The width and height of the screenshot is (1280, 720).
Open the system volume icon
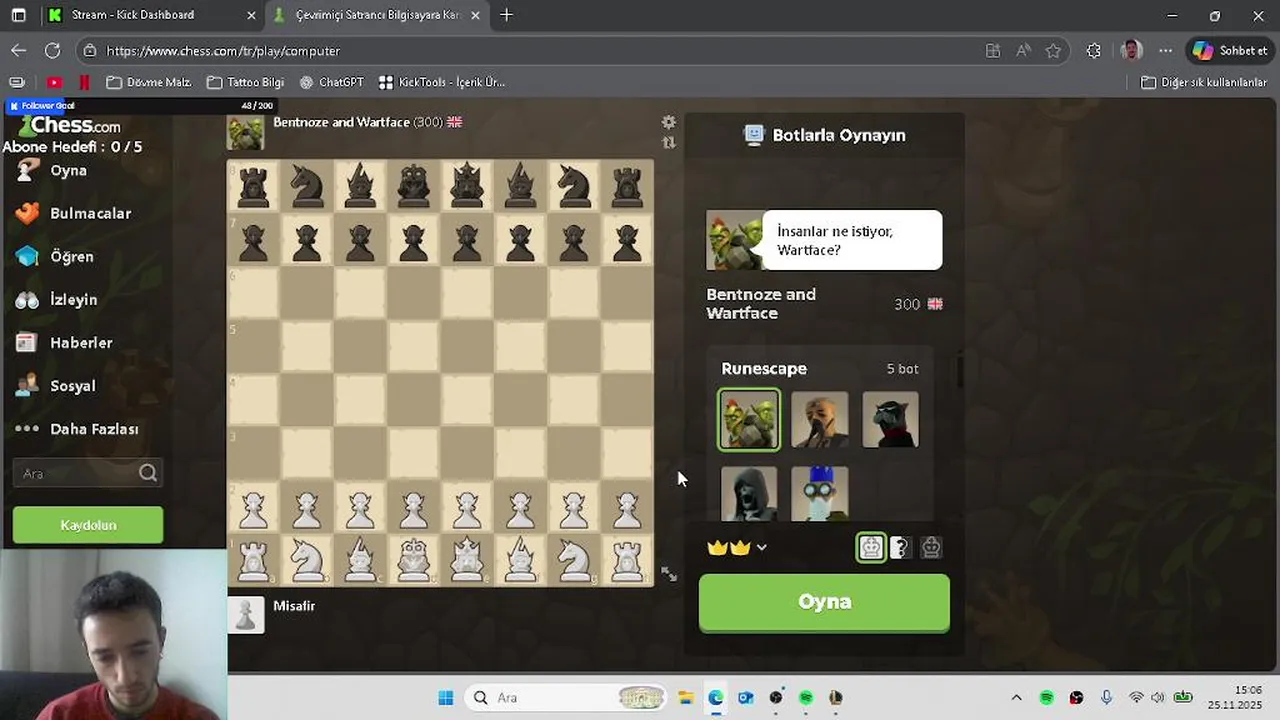pyautogui.click(x=1158, y=698)
